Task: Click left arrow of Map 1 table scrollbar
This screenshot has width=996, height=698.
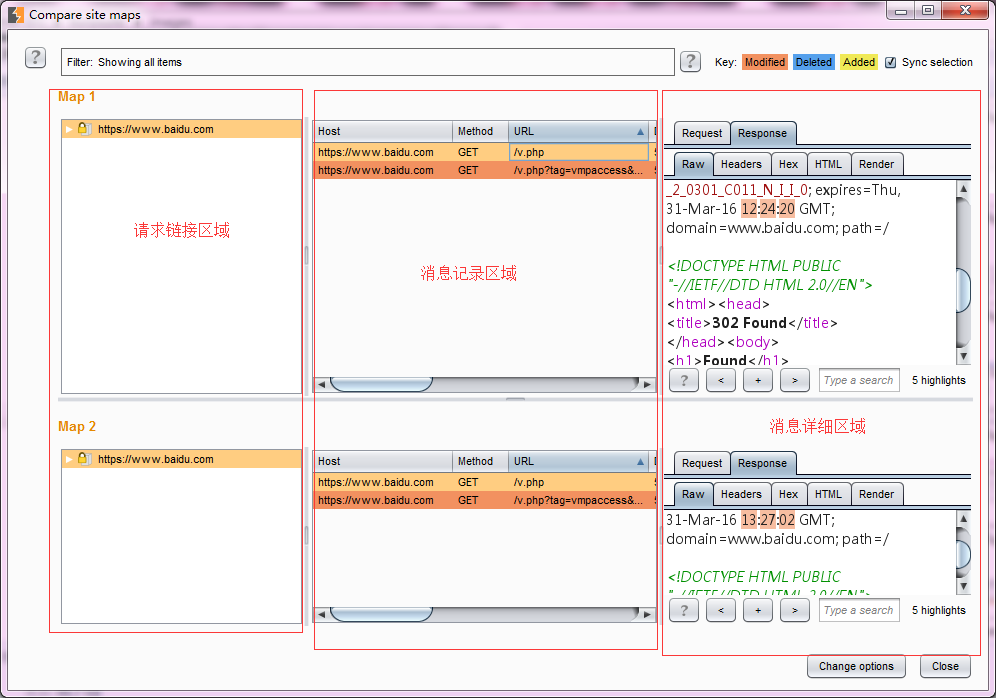Action: (x=321, y=384)
